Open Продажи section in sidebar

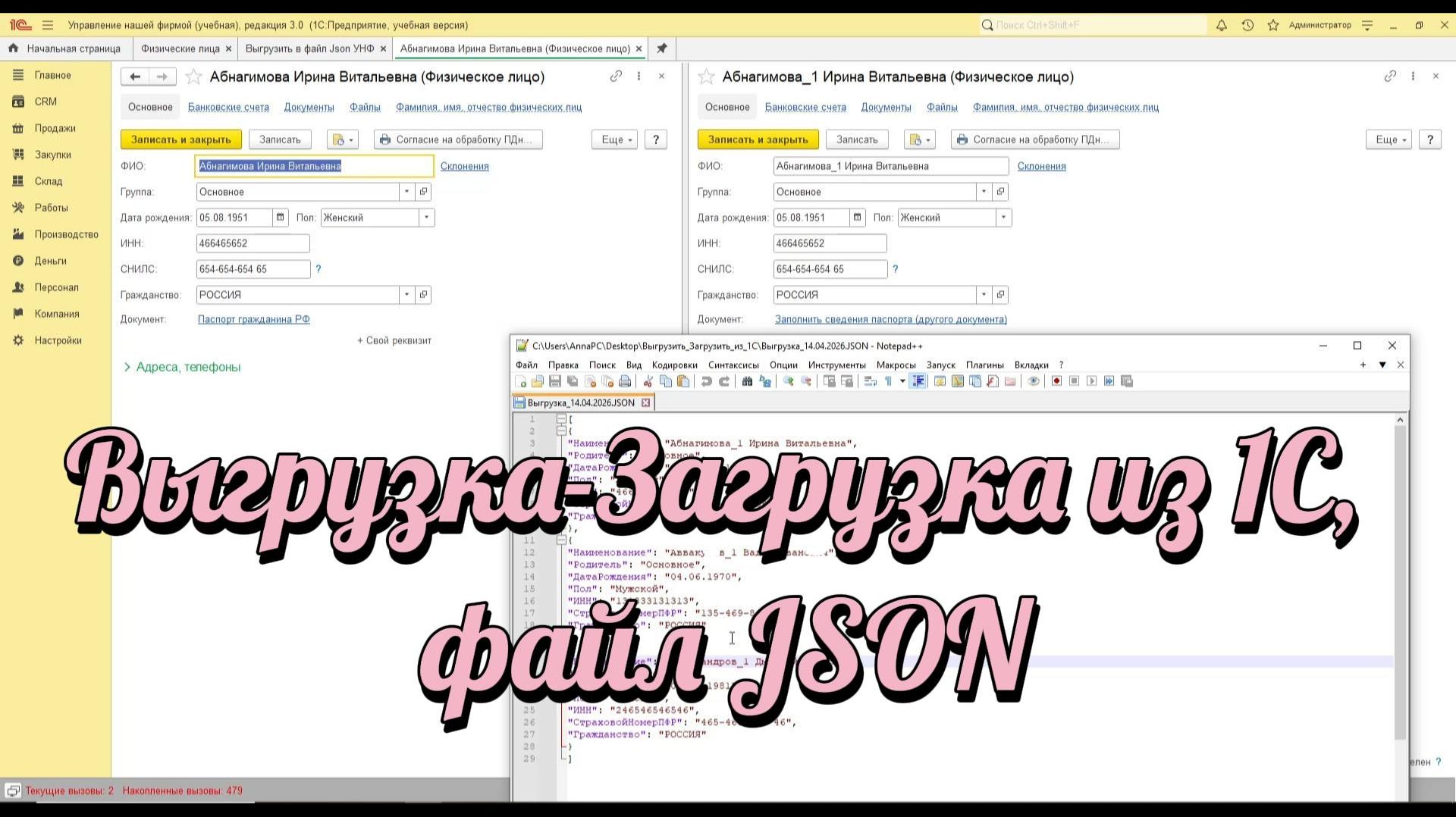click(x=55, y=128)
